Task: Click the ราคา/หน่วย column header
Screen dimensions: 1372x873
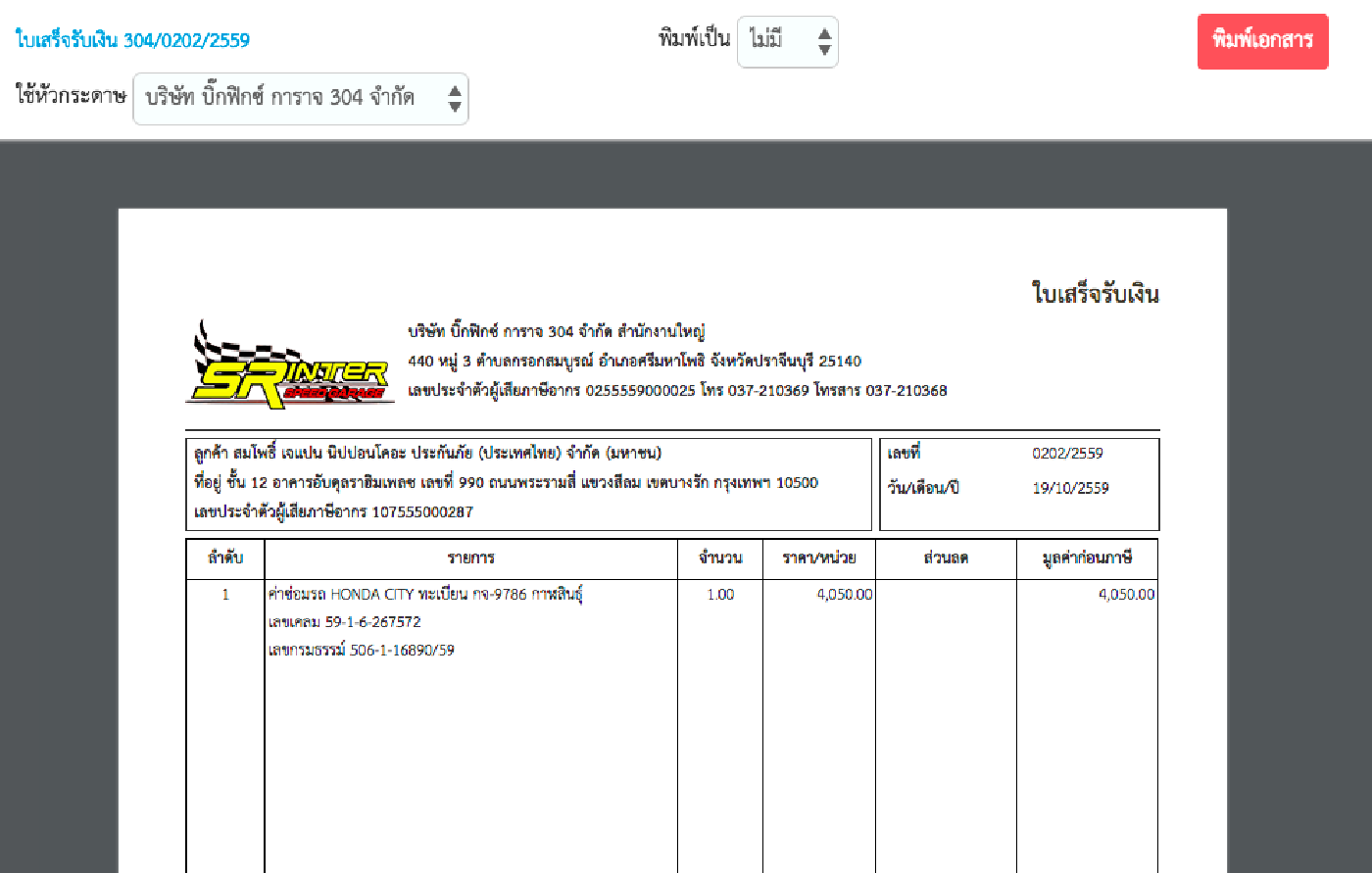Action: [x=819, y=558]
